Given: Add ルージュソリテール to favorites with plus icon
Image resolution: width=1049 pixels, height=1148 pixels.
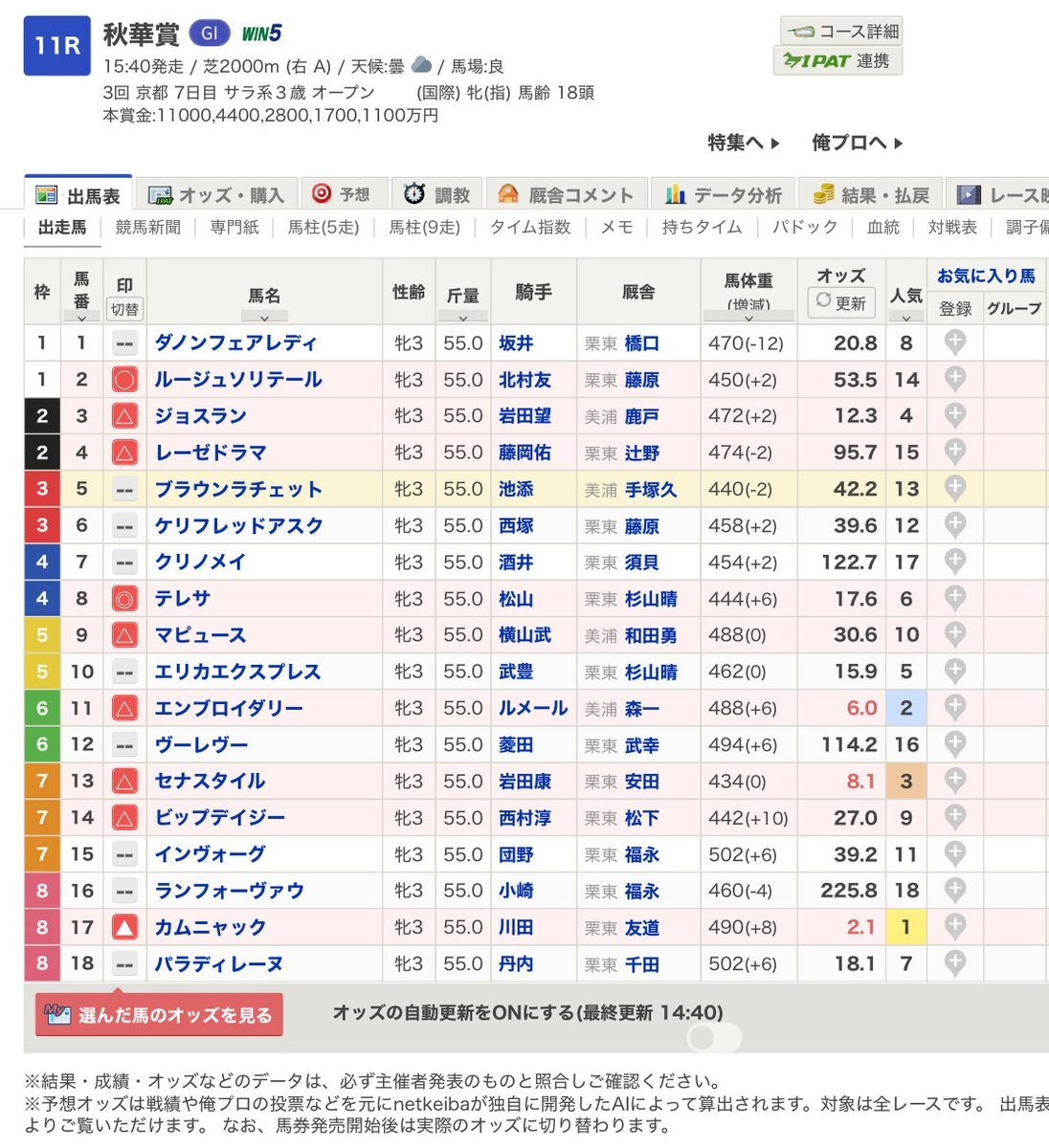Looking at the screenshot, I should coord(954,379).
